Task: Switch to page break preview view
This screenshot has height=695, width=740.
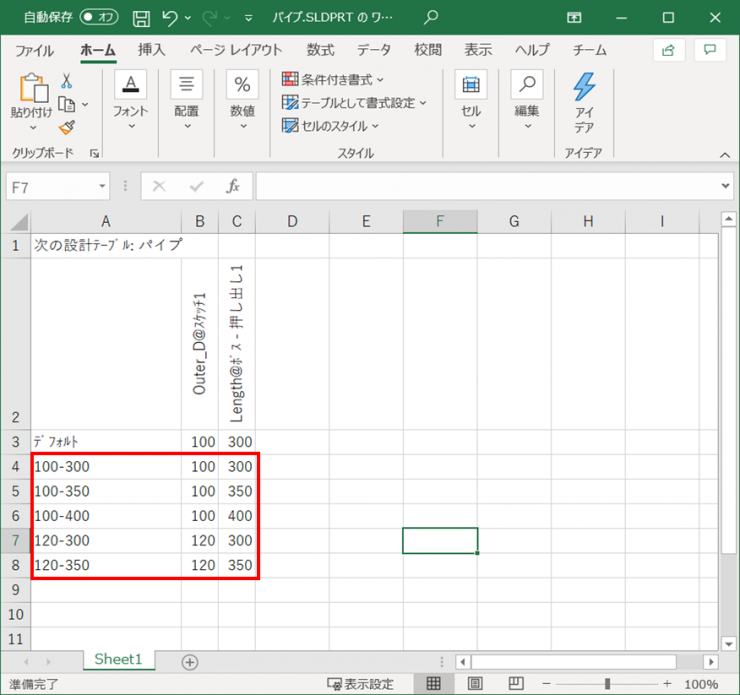Action: pyautogui.click(x=516, y=684)
